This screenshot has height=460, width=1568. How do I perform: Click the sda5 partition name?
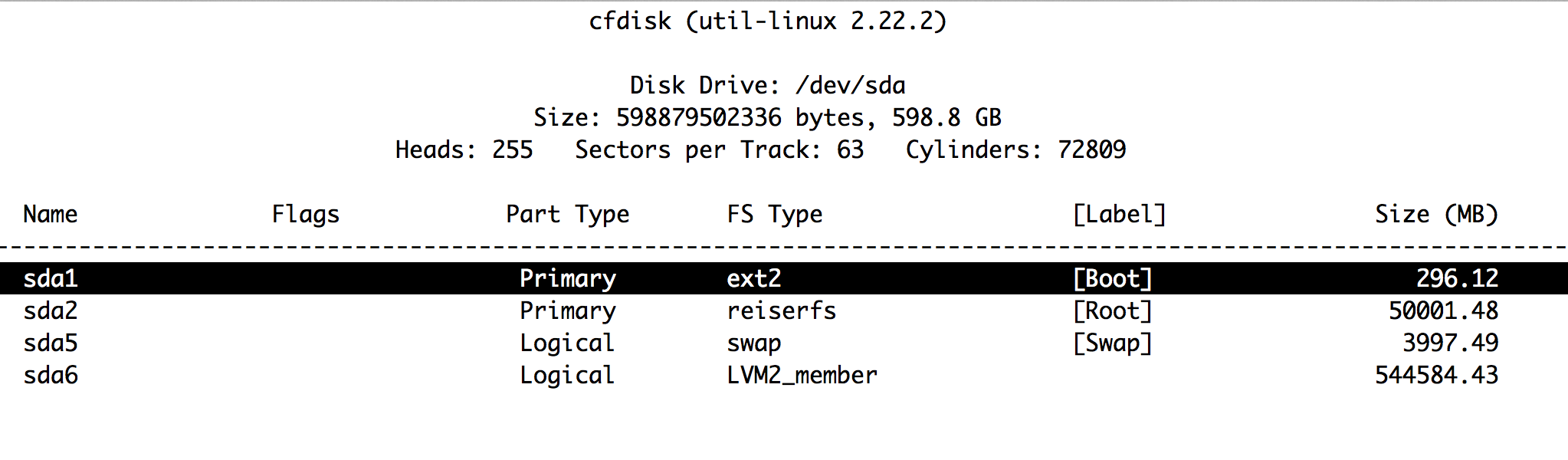51,343
